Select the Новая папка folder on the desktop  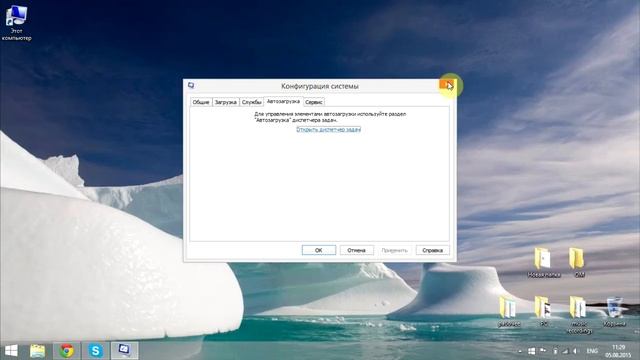(544, 262)
